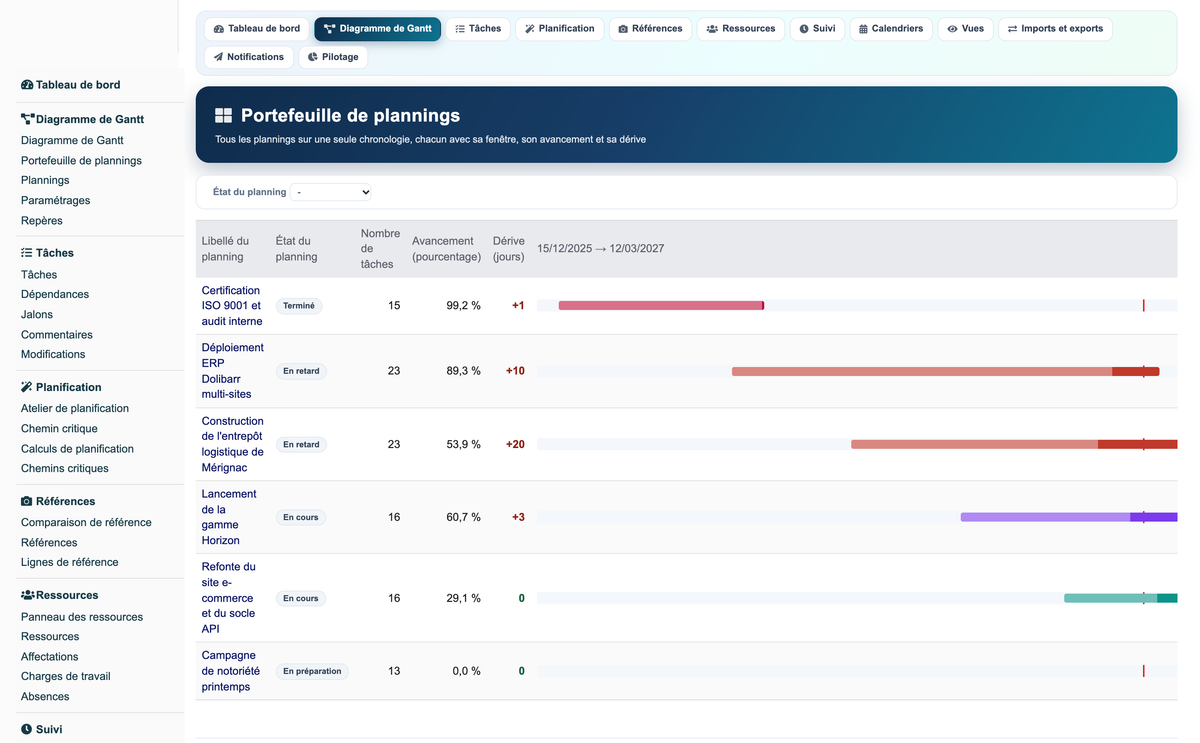
Task: Open Comparaison de référence
Action: [x=86, y=523]
